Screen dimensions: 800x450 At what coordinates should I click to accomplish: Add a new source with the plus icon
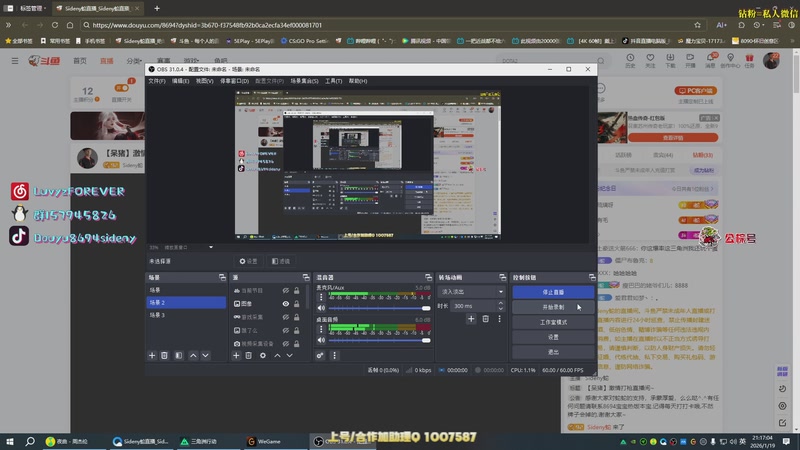pyautogui.click(x=236, y=356)
